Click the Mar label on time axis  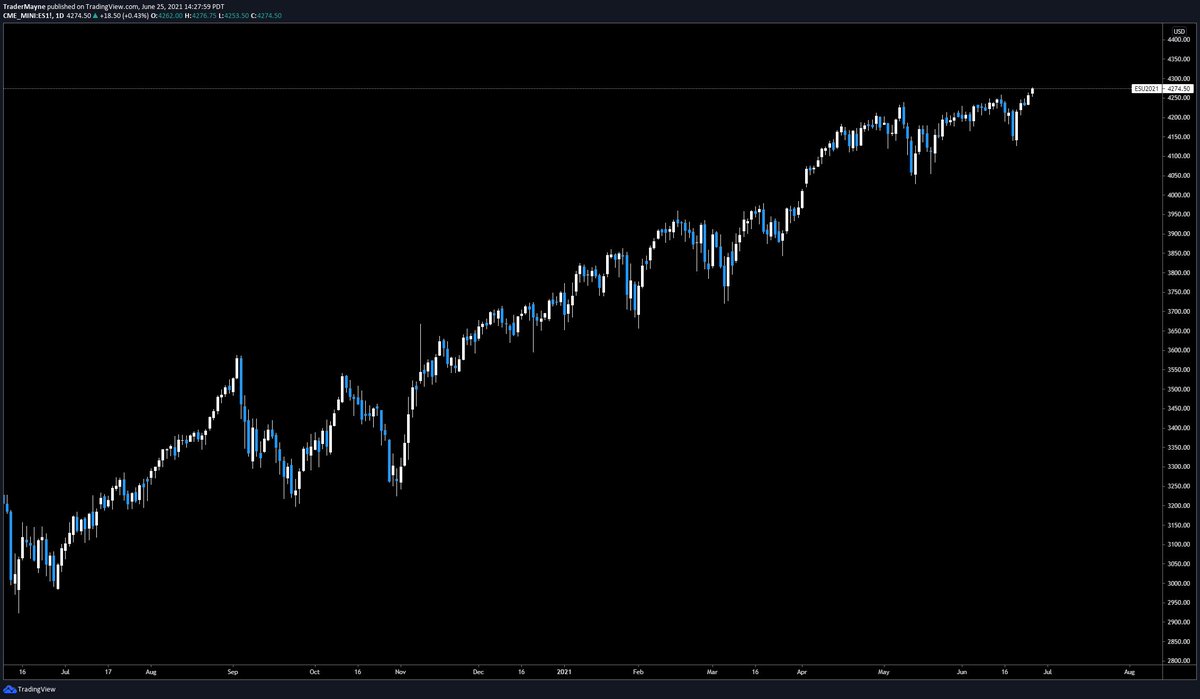[x=713, y=674]
